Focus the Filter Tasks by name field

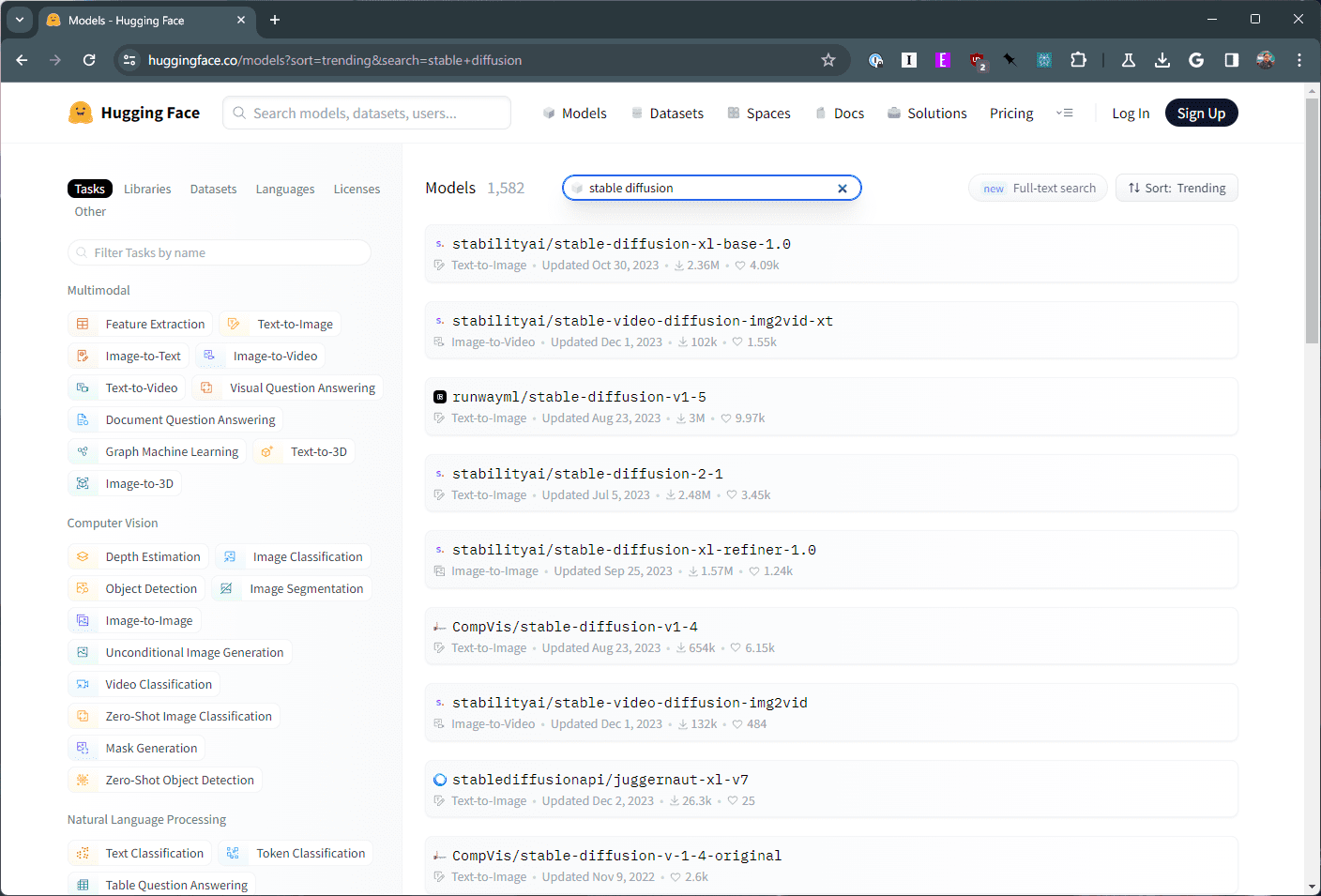pos(220,252)
